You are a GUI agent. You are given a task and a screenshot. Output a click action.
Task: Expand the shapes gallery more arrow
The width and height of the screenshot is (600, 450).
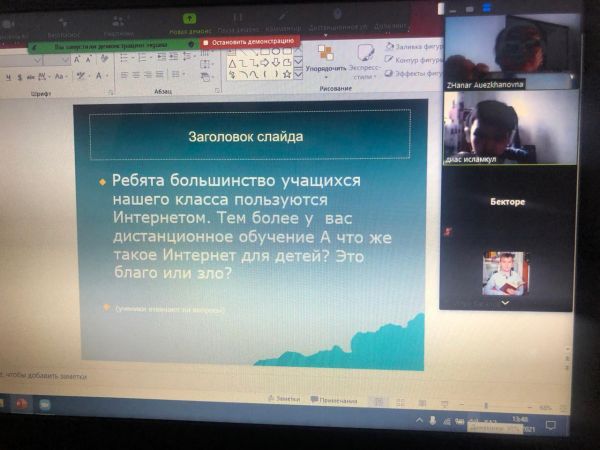[297, 75]
